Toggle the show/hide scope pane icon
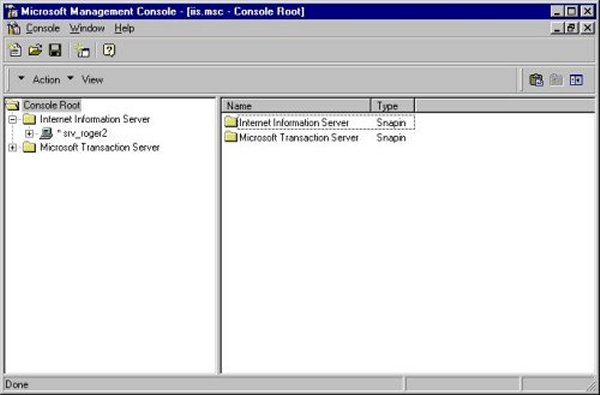600x395 pixels. click(576, 80)
